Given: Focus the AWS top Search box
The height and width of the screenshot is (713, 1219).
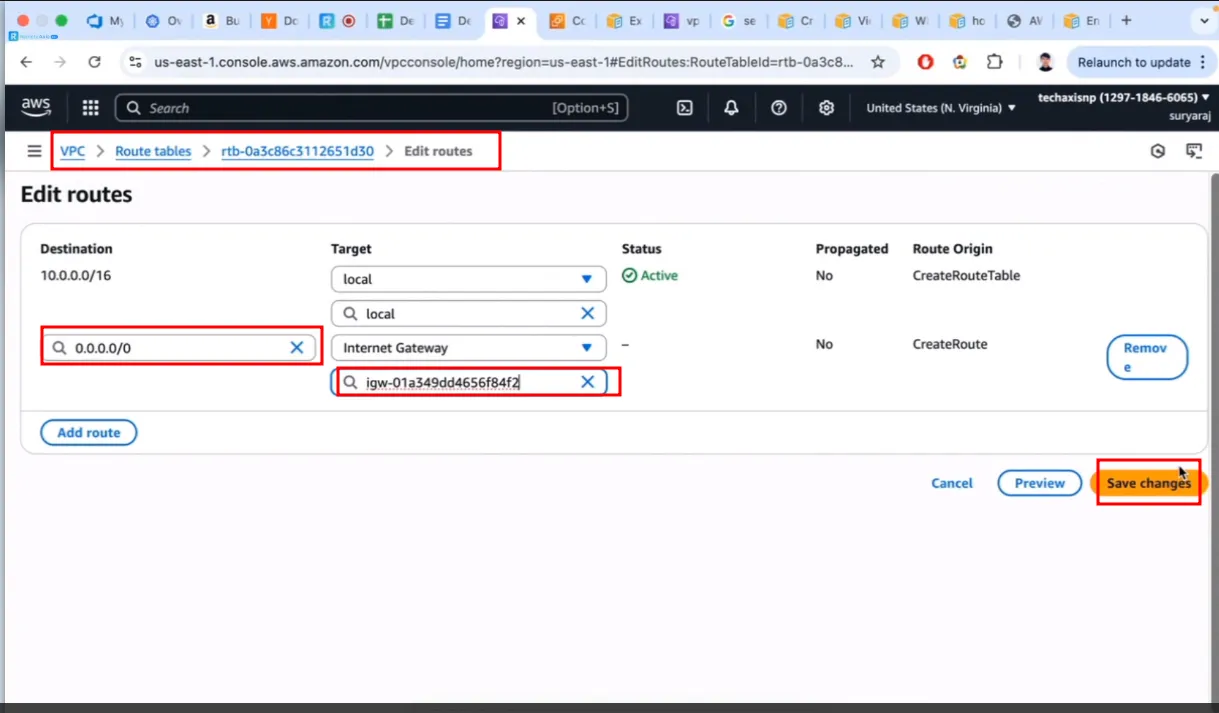Looking at the screenshot, I should [x=371, y=108].
